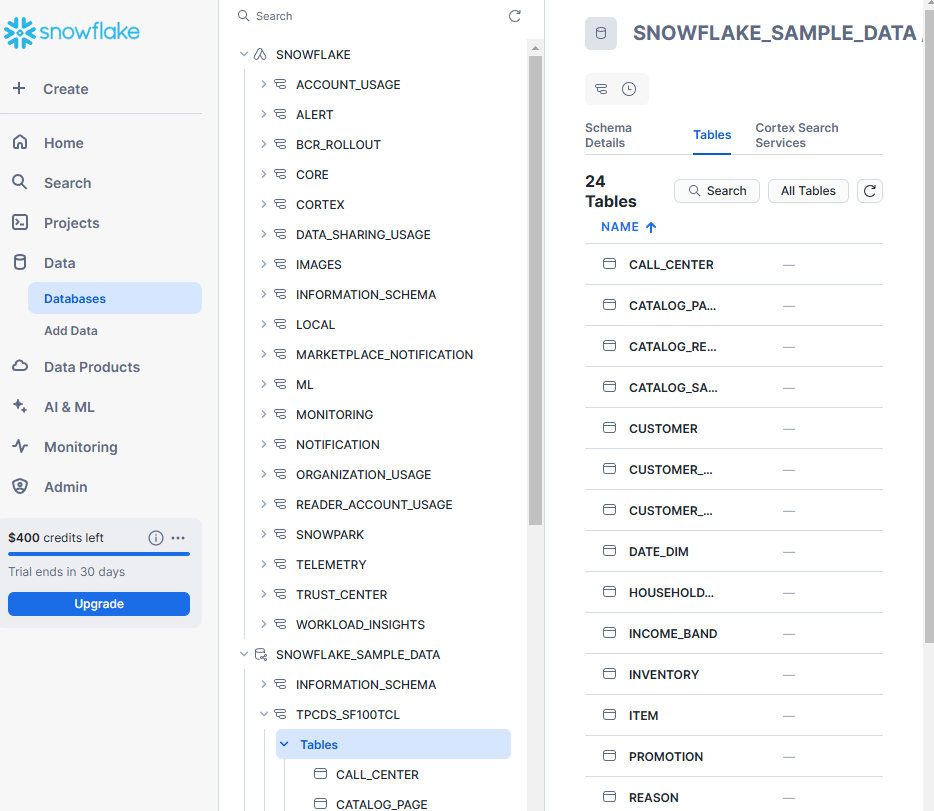Expand the IMAGES schema
Viewport: 934px width, 811px height.
[x=263, y=264]
